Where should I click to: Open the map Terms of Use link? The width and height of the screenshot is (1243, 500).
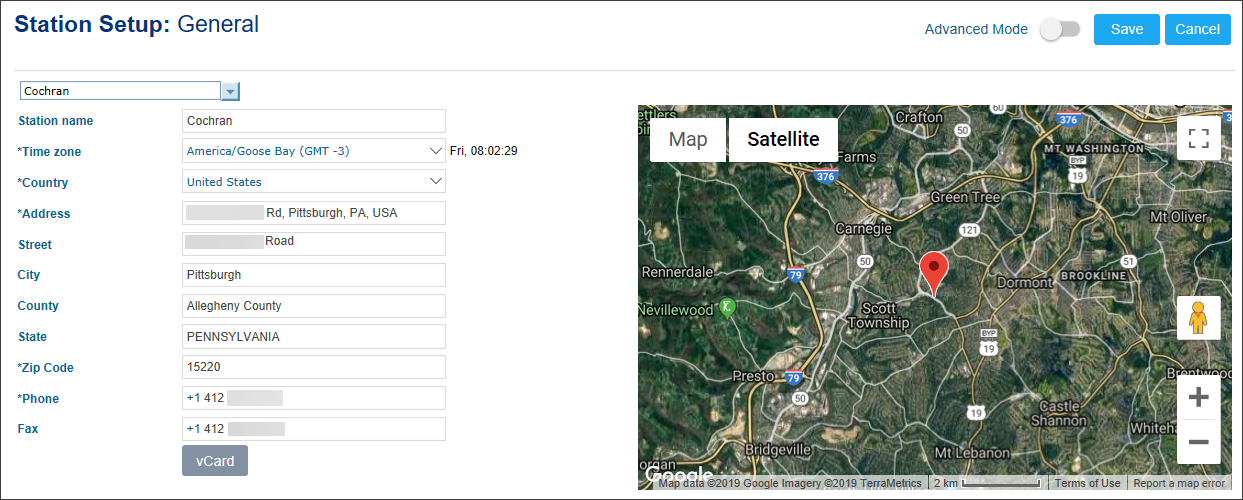point(1088,483)
